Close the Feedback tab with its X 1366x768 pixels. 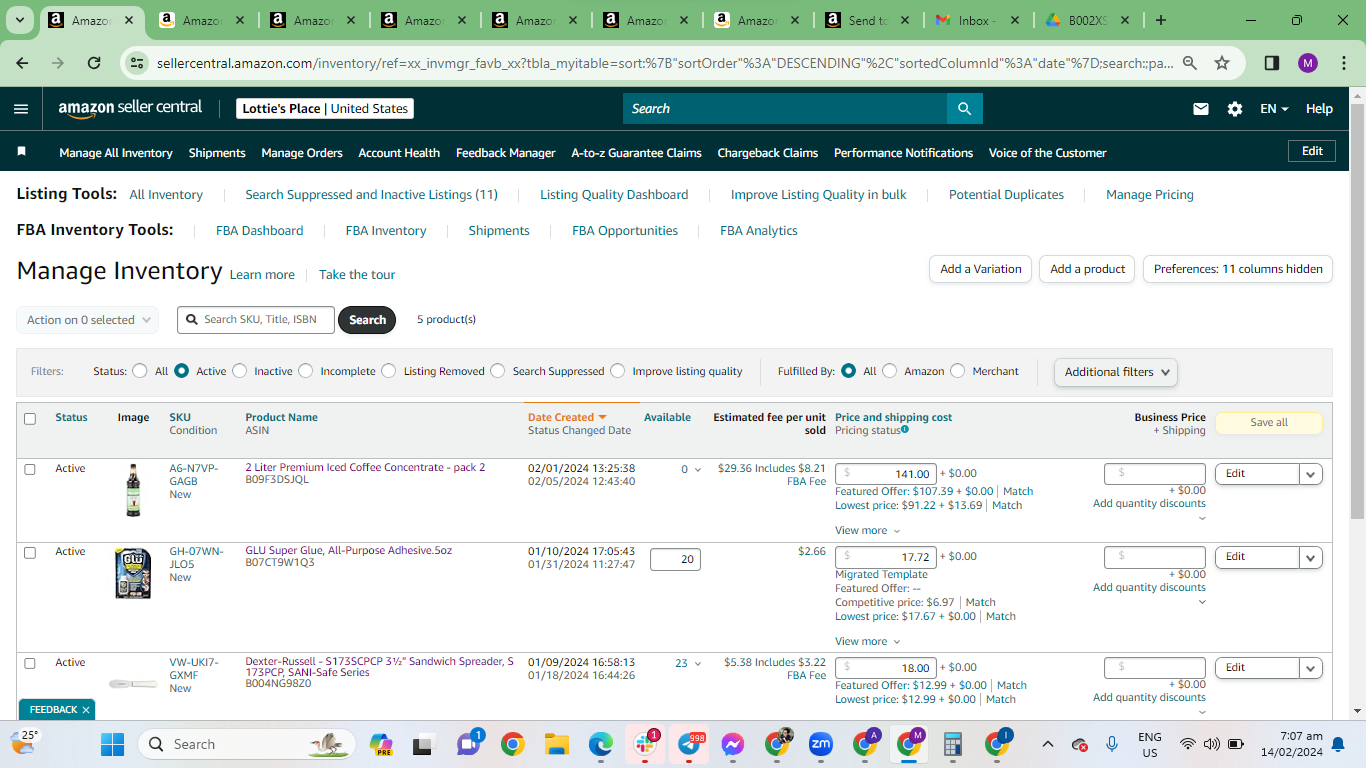(x=86, y=710)
